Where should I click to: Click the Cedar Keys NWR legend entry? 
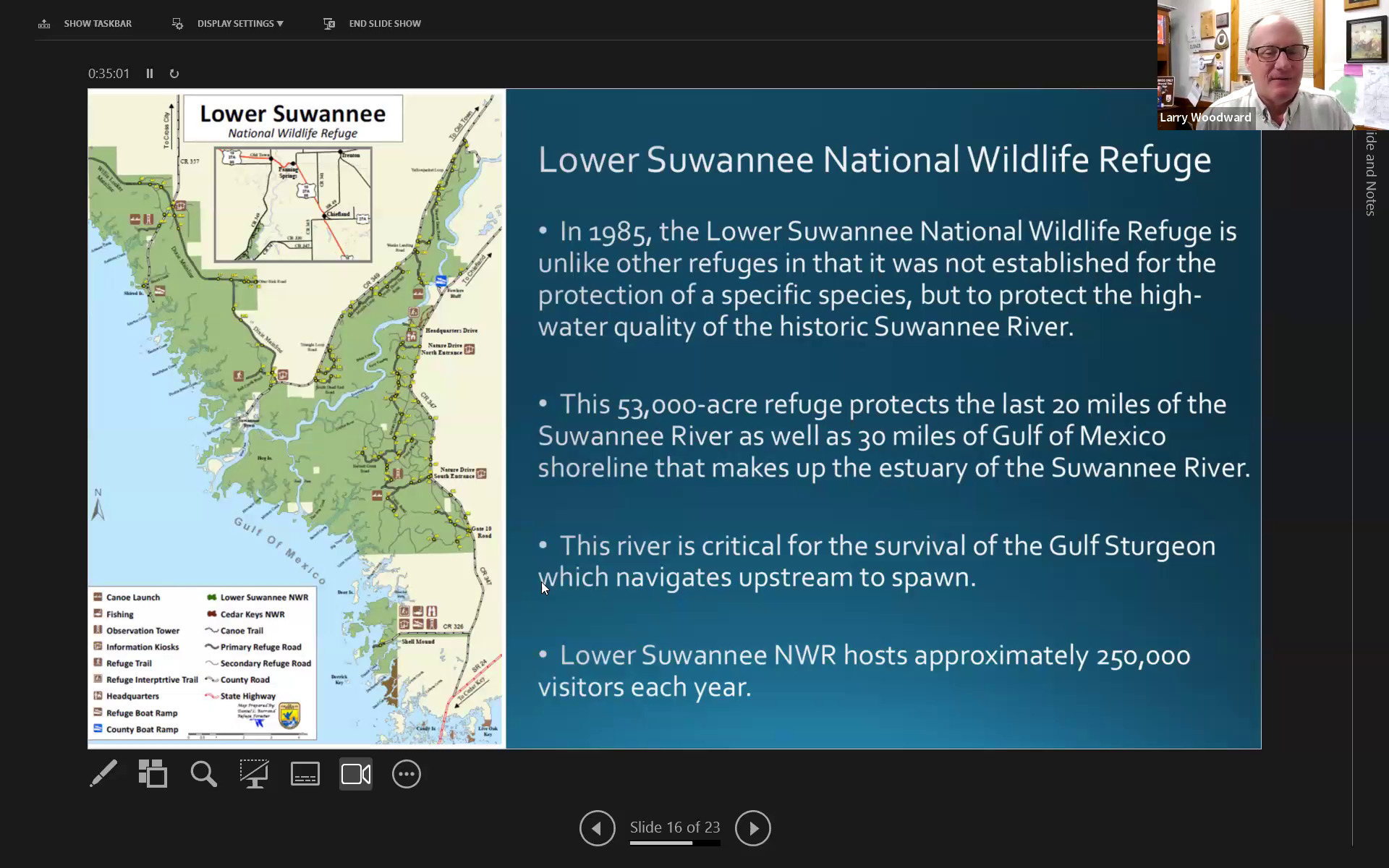point(246,614)
